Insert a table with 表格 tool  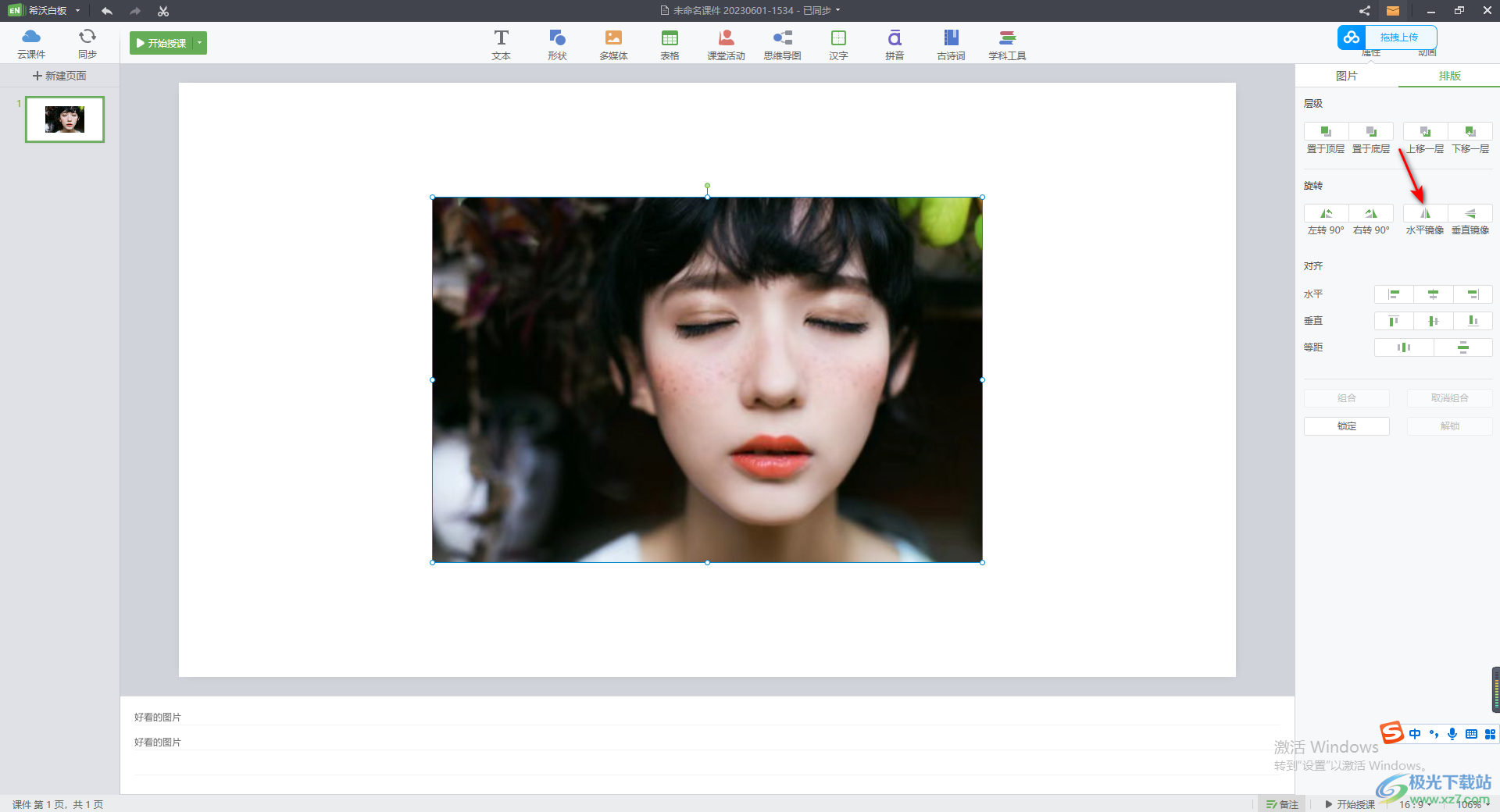[670, 45]
